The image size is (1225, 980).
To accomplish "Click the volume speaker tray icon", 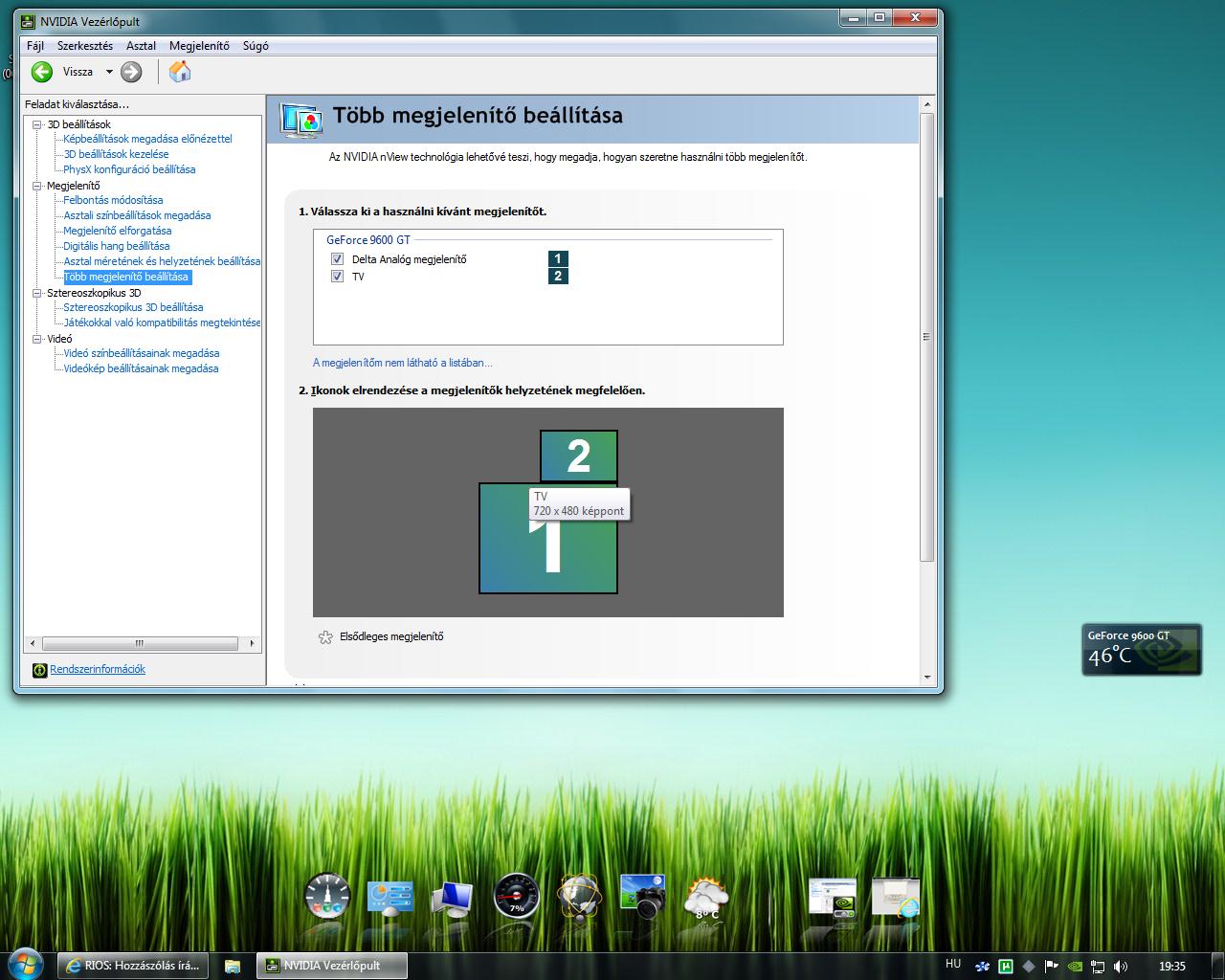I will pyautogui.click(x=1121, y=967).
